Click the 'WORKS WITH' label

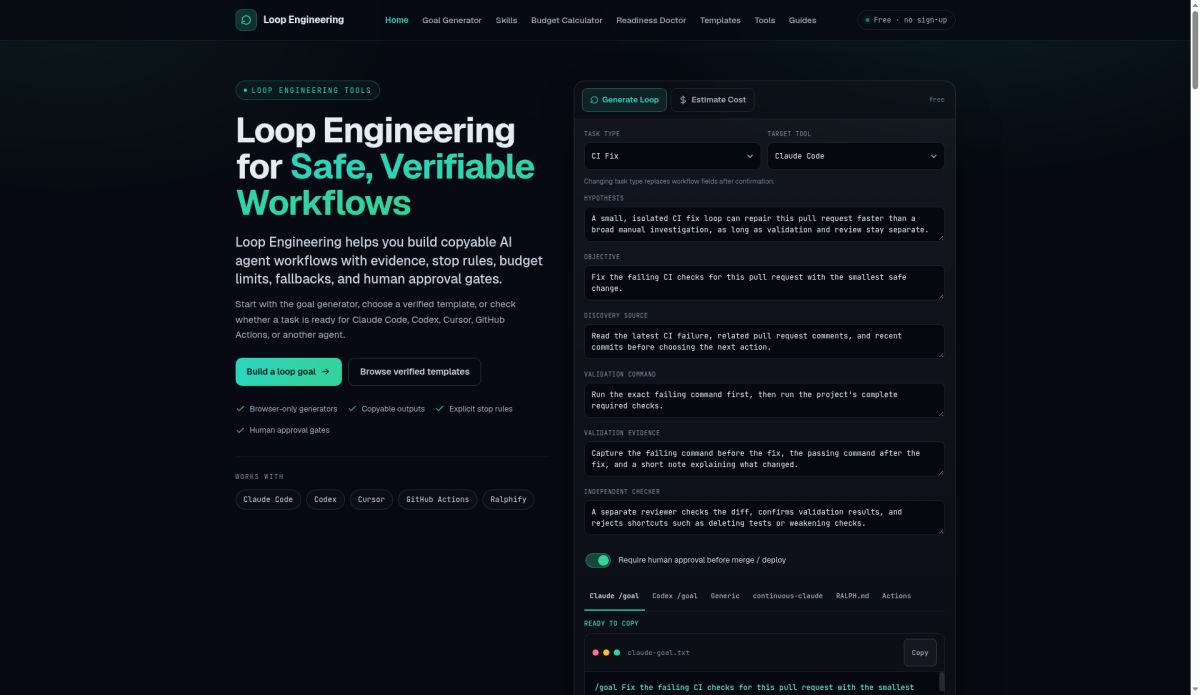click(259, 477)
